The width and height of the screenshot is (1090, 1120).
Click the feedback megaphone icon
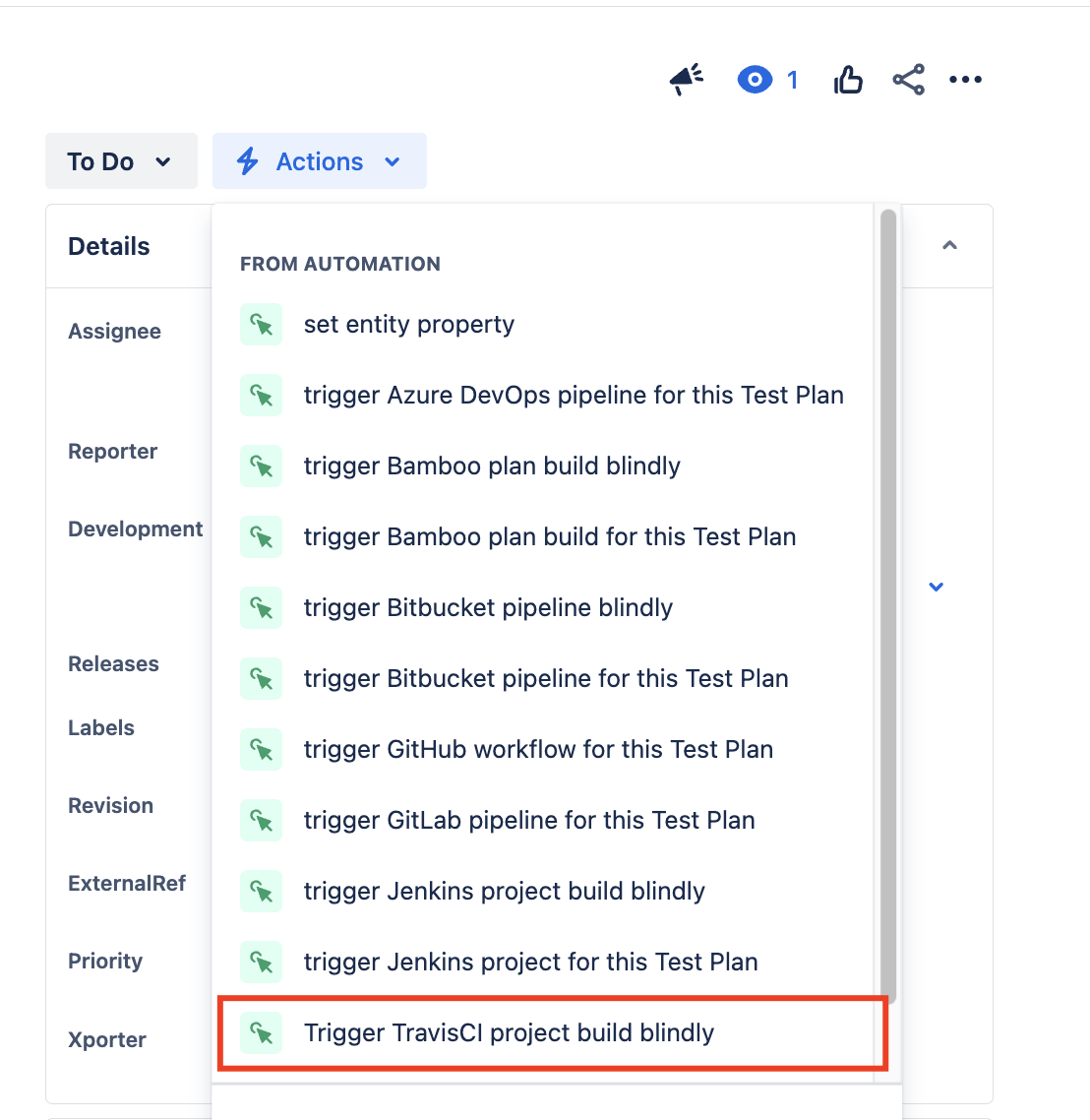(x=687, y=80)
